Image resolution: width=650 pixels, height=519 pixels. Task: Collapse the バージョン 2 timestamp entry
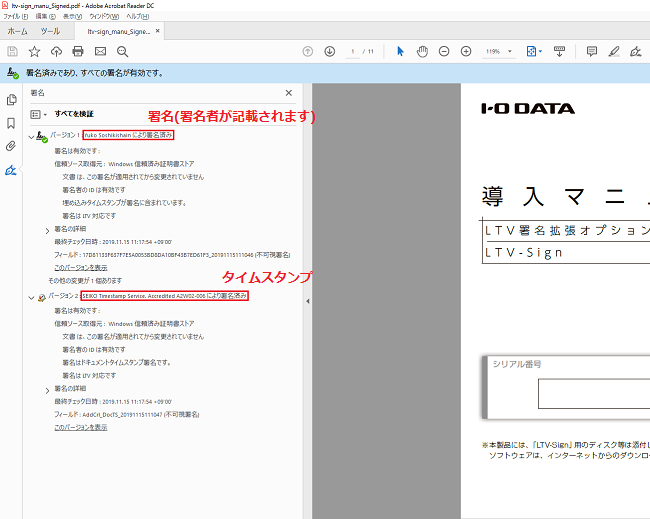pos(31,297)
